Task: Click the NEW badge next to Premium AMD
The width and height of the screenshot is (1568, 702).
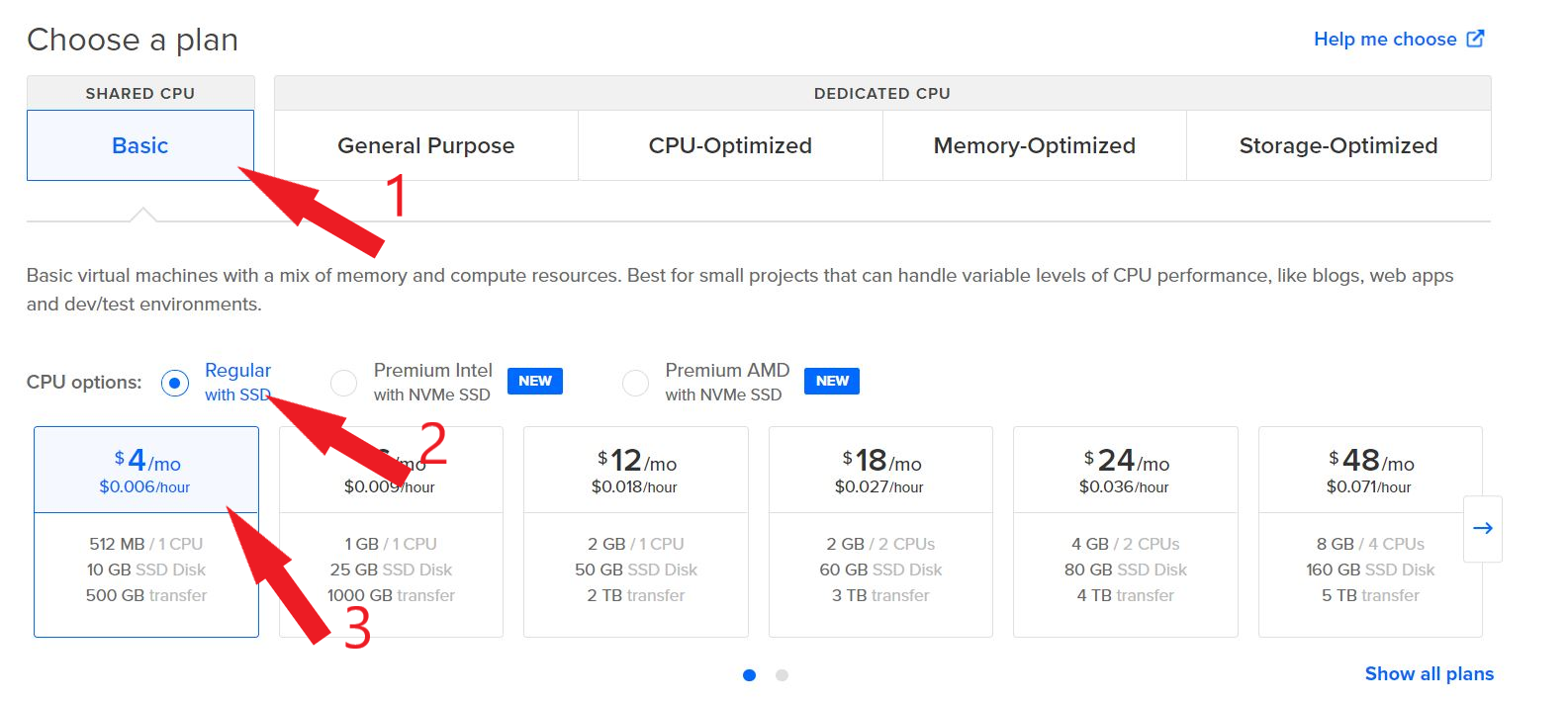Action: (x=832, y=382)
